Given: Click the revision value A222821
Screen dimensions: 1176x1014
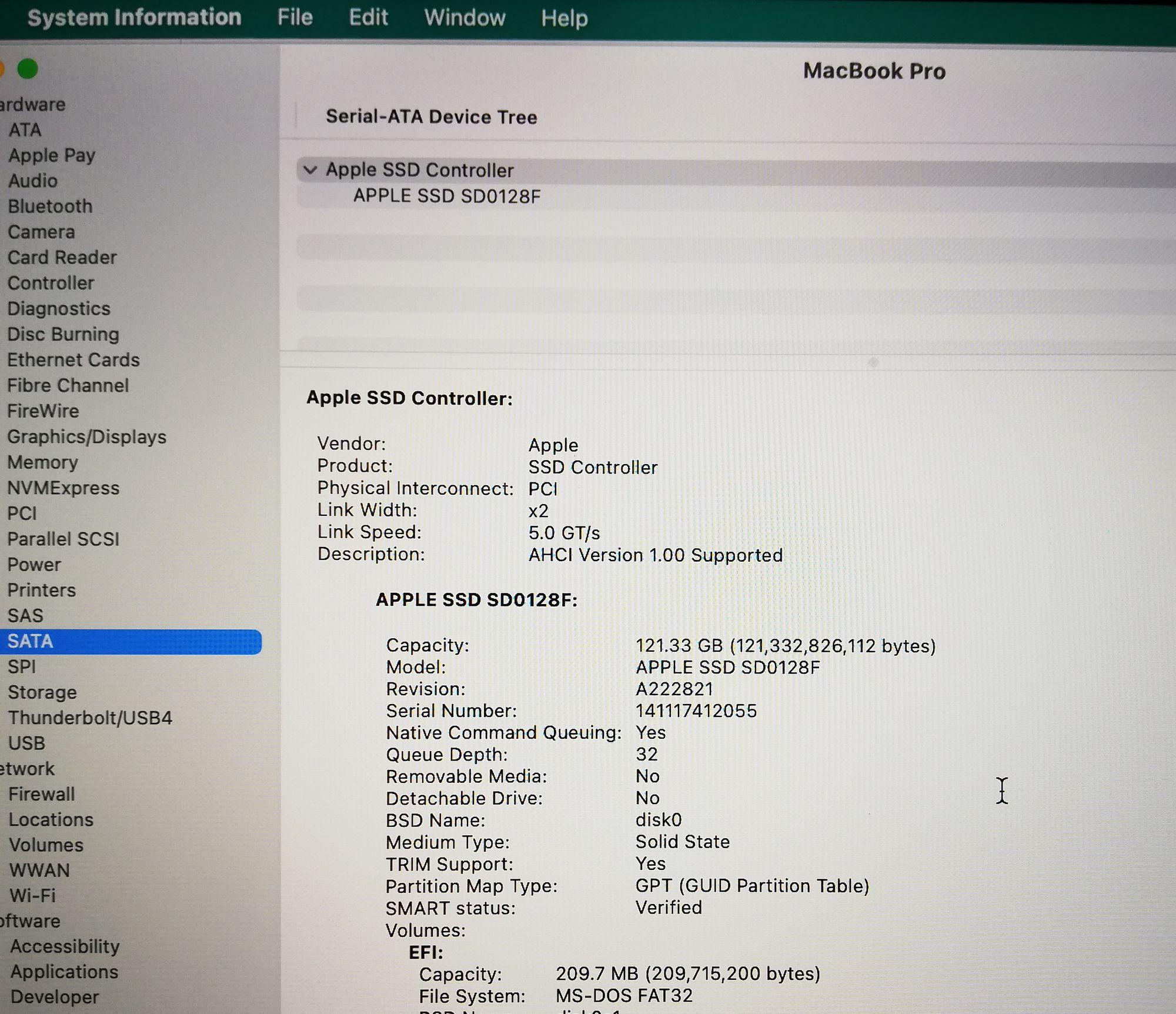Looking at the screenshot, I should click(674, 689).
